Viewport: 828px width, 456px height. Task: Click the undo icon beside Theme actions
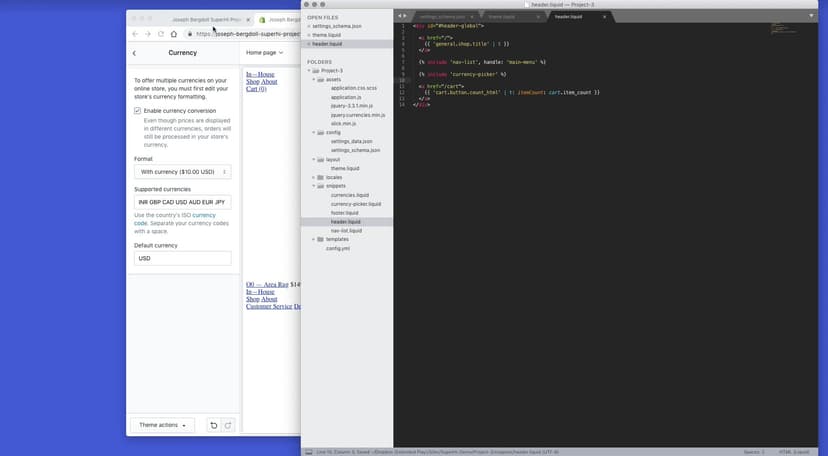213,425
